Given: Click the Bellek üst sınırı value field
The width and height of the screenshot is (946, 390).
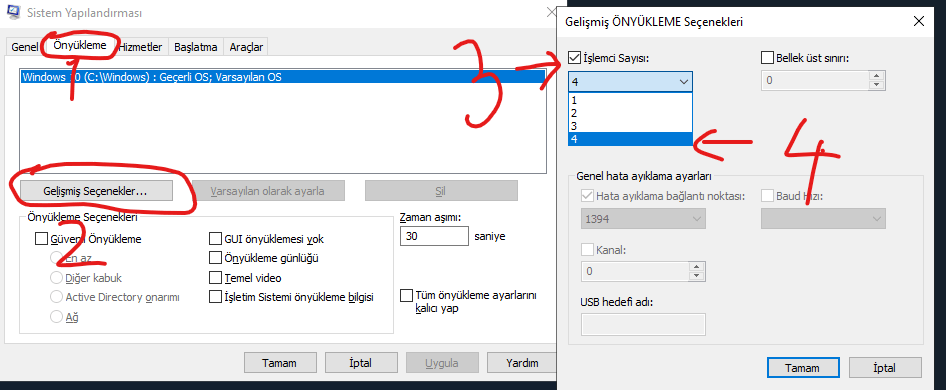Looking at the screenshot, I should (x=814, y=80).
